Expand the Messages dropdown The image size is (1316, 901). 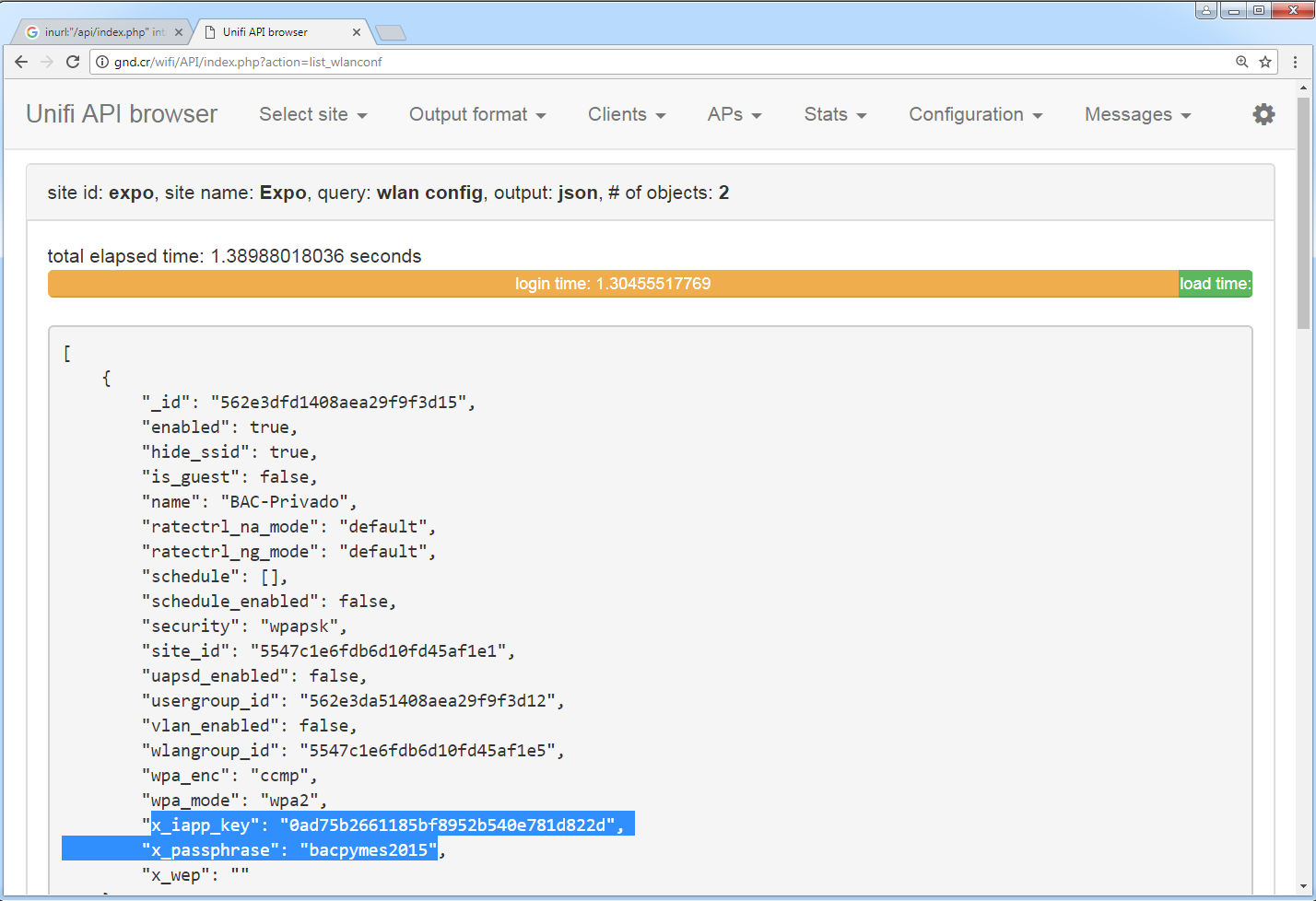[1138, 114]
